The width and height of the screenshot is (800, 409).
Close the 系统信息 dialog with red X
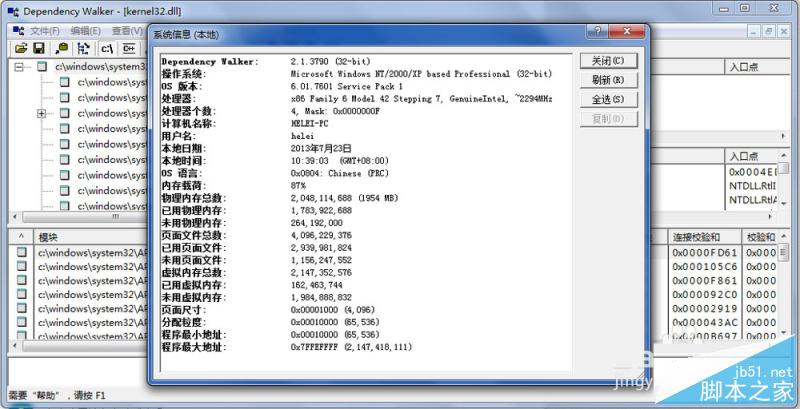click(x=628, y=32)
